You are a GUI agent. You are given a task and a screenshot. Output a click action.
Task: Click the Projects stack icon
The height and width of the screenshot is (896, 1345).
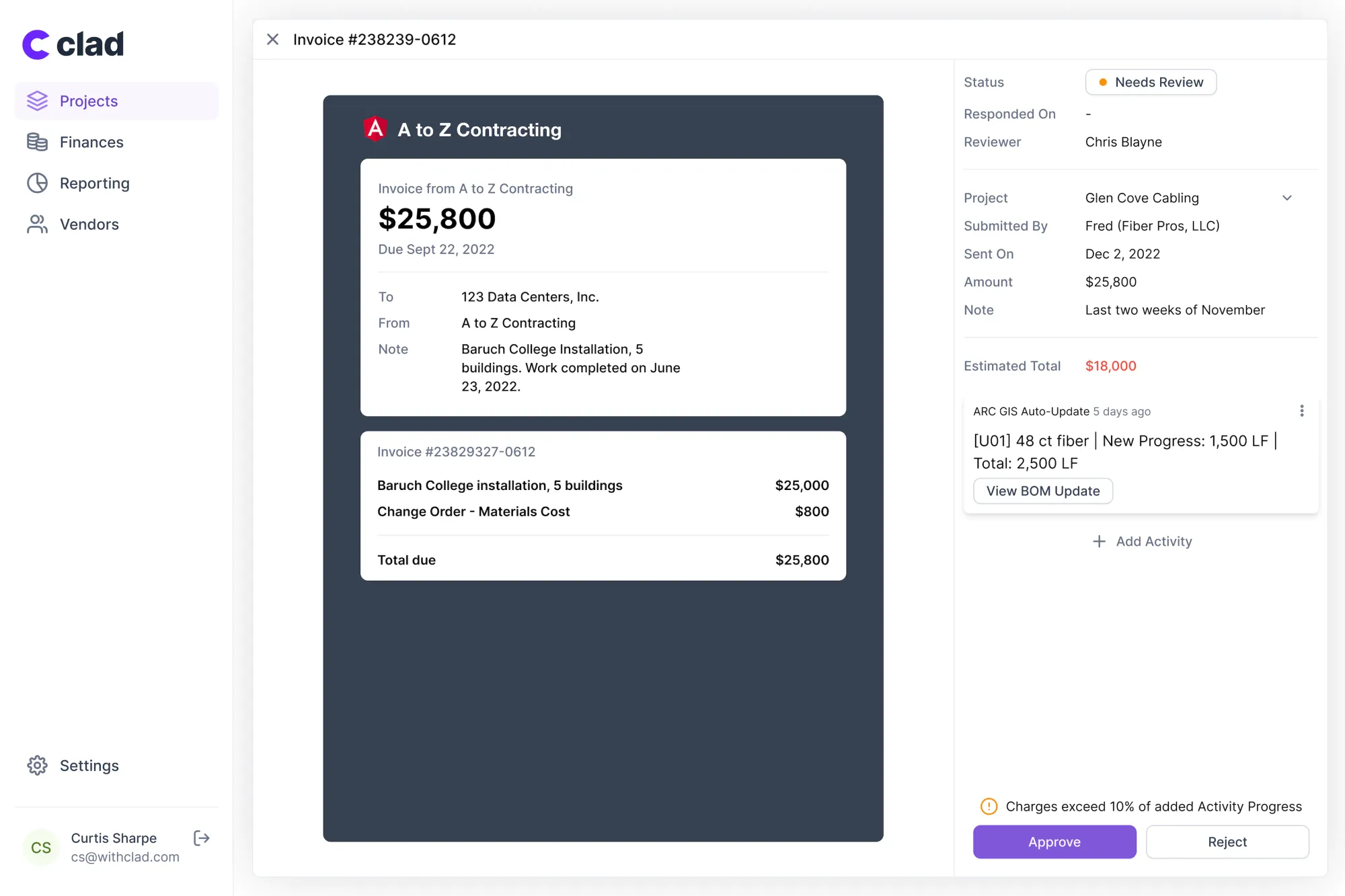(38, 101)
